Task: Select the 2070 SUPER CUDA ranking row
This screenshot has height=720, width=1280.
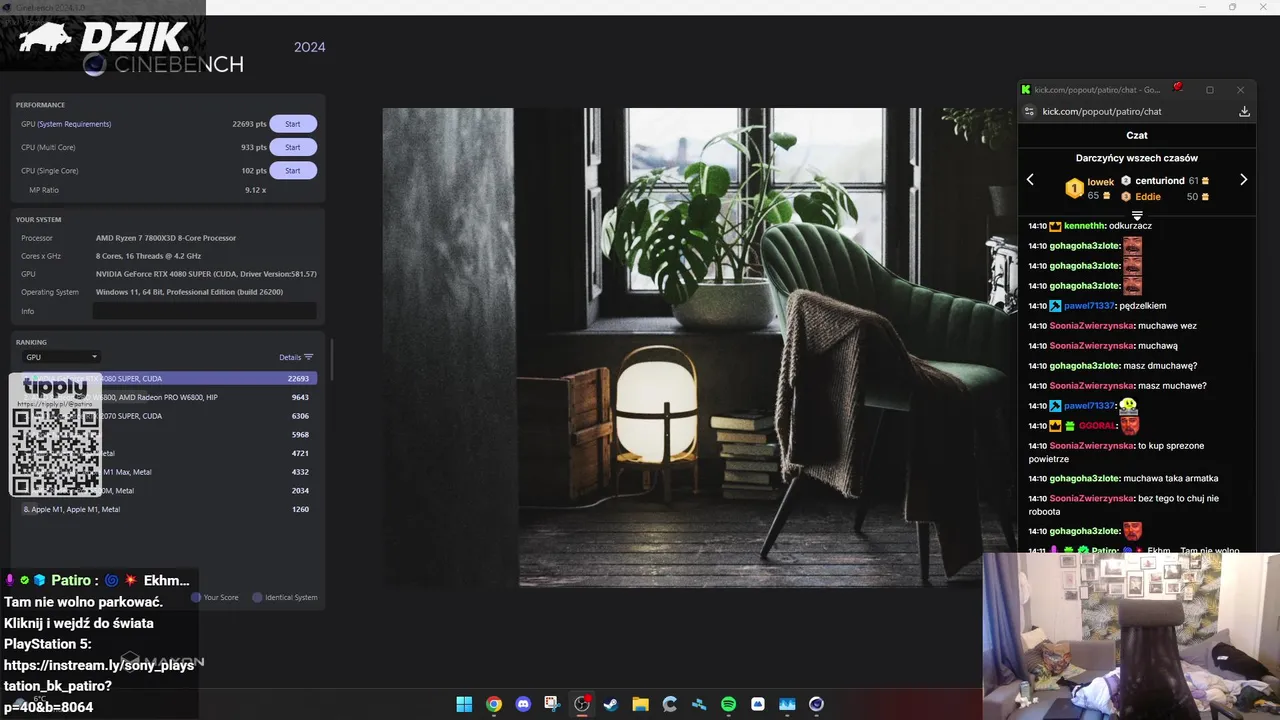Action: [x=169, y=416]
